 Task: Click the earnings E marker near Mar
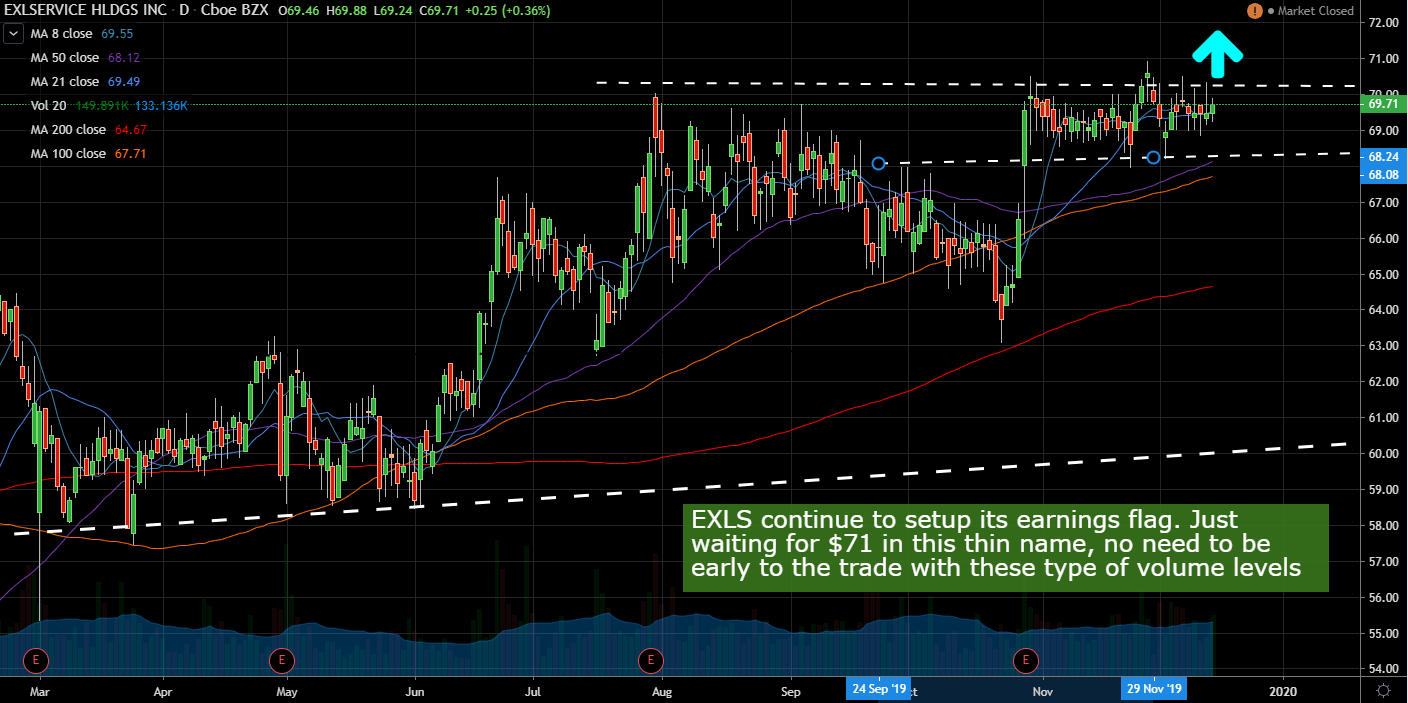point(37,660)
